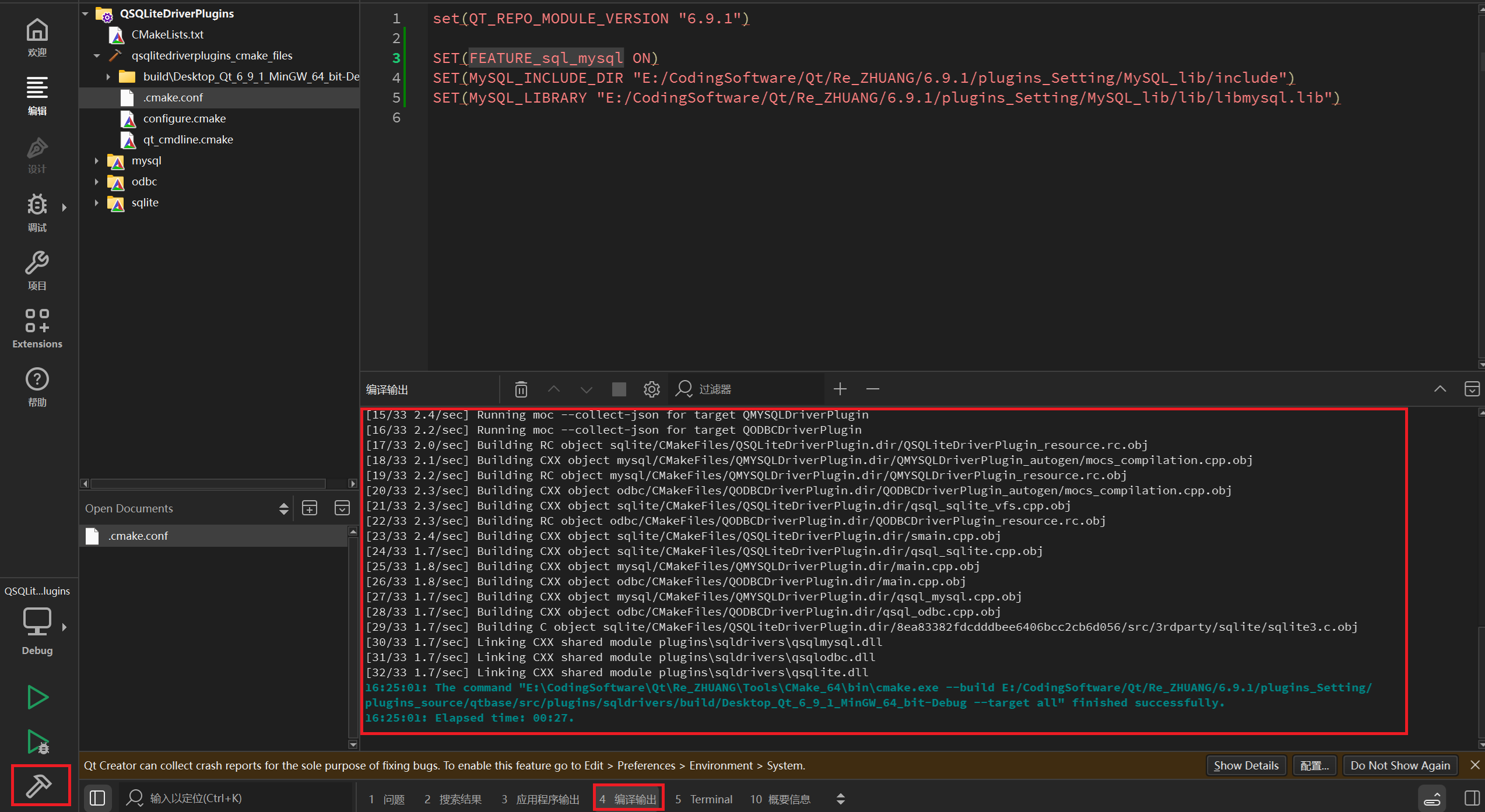Toggle the left sidebar visibility
The image size is (1485, 812).
click(x=97, y=798)
